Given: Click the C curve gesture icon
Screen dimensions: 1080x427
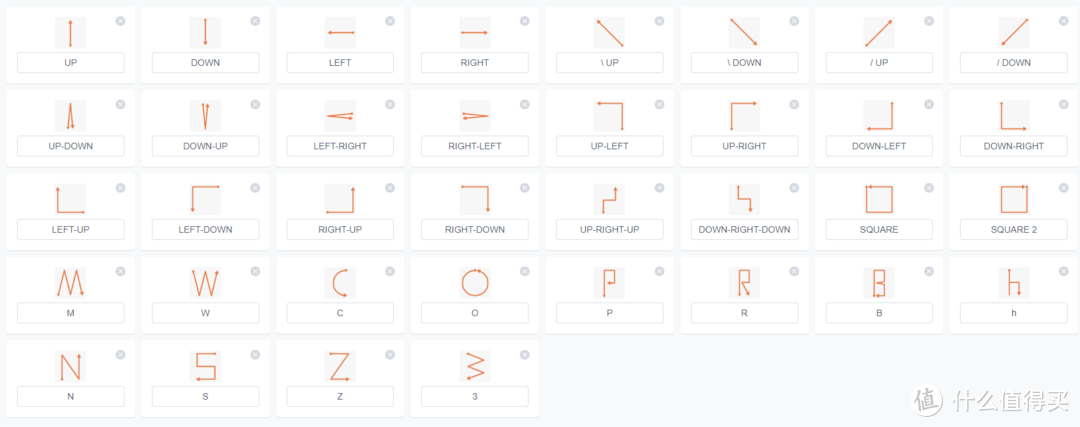Looking at the screenshot, I should (x=340, y=283).
